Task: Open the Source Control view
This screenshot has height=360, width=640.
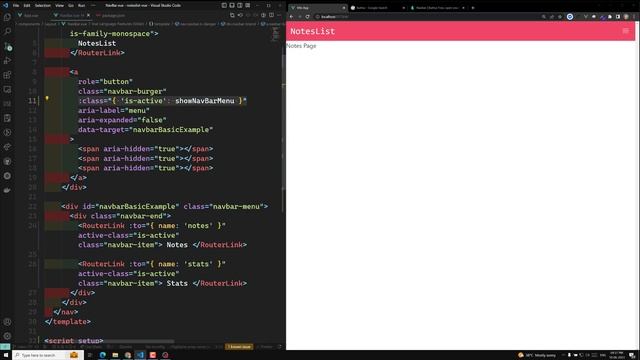Action: click(x=7, y=46)
